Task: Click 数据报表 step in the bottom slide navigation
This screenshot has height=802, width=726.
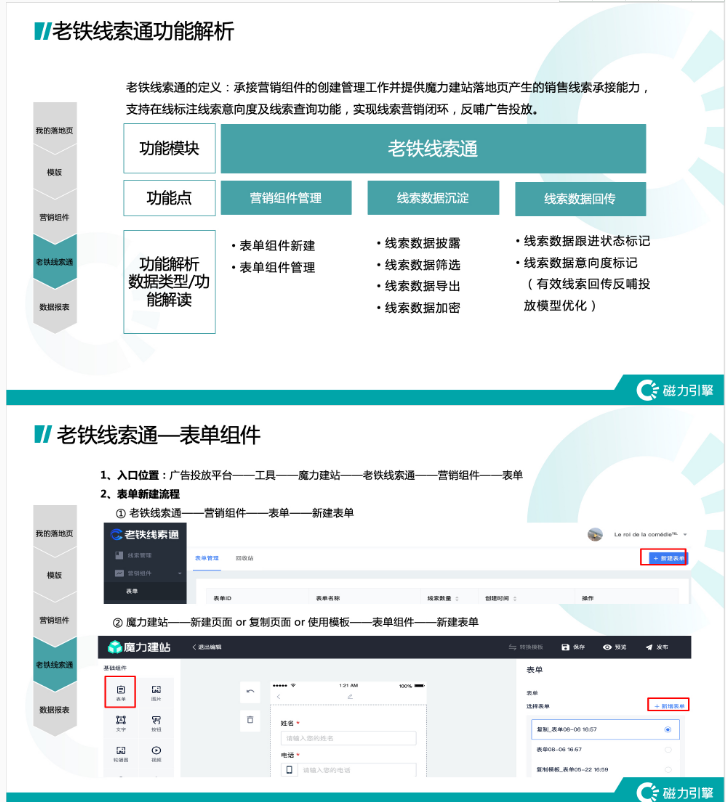Action: [54, 710]
